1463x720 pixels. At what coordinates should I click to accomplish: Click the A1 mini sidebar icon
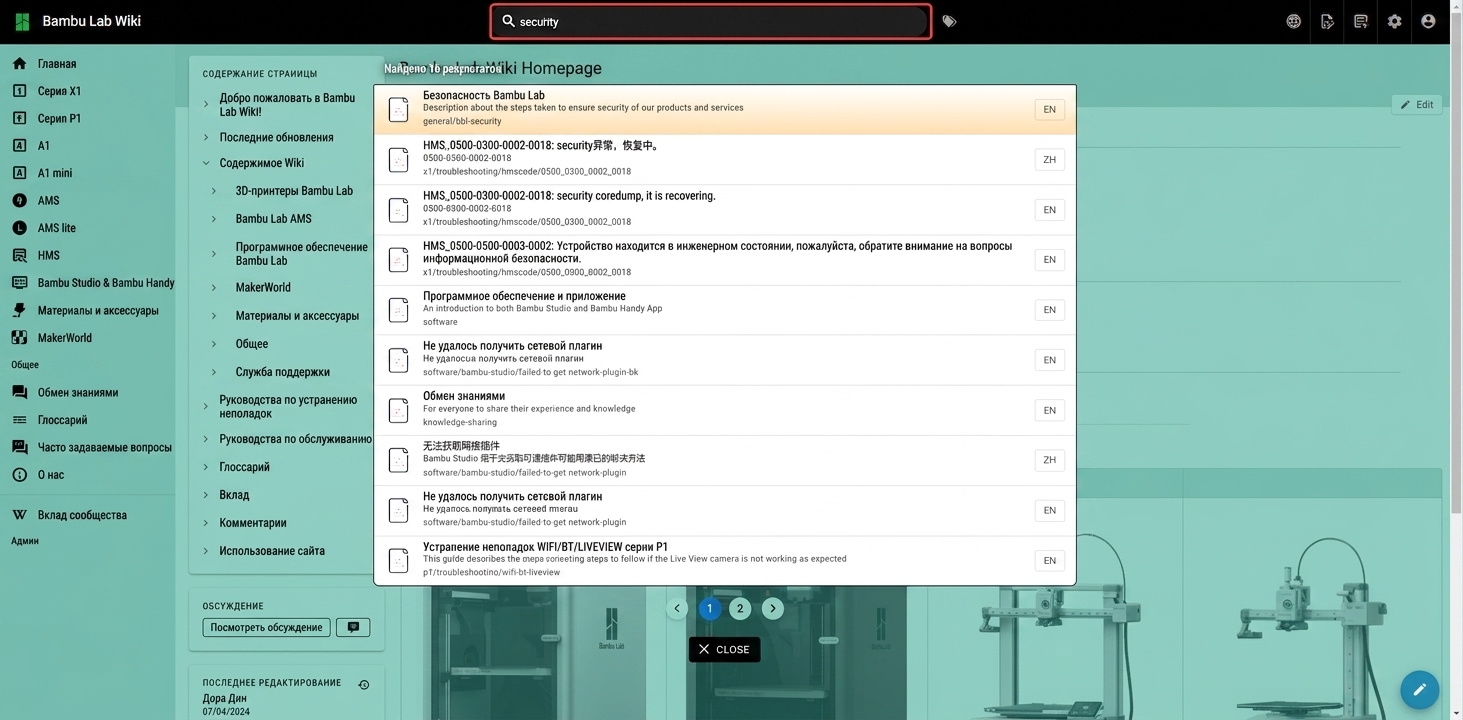tap(19, 173)
